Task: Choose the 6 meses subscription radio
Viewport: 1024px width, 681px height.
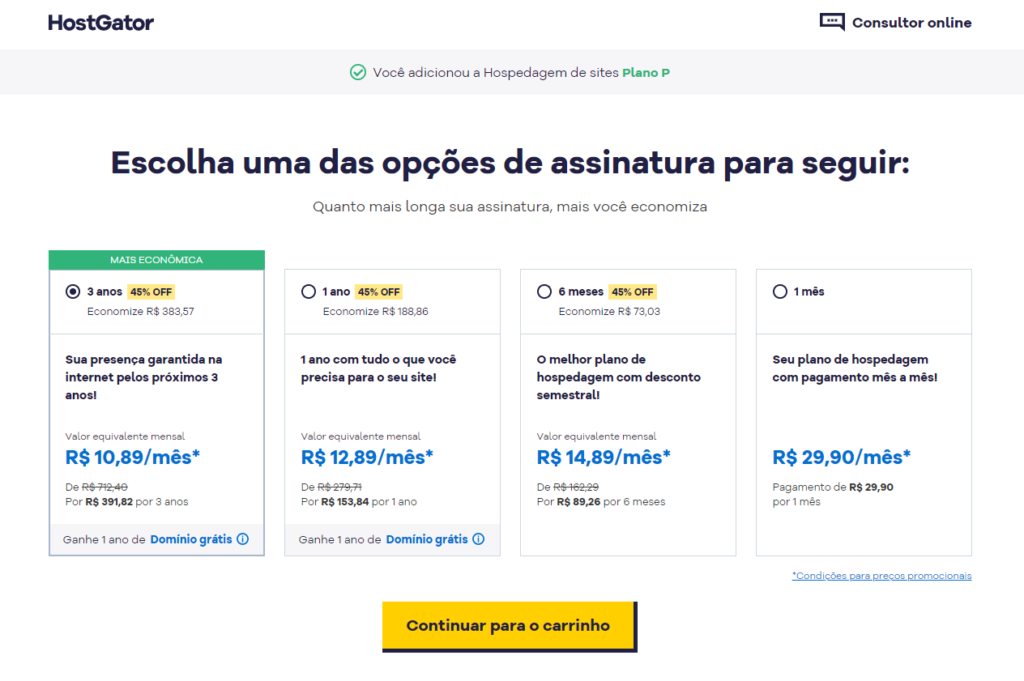Action: (x=544, y=292)
